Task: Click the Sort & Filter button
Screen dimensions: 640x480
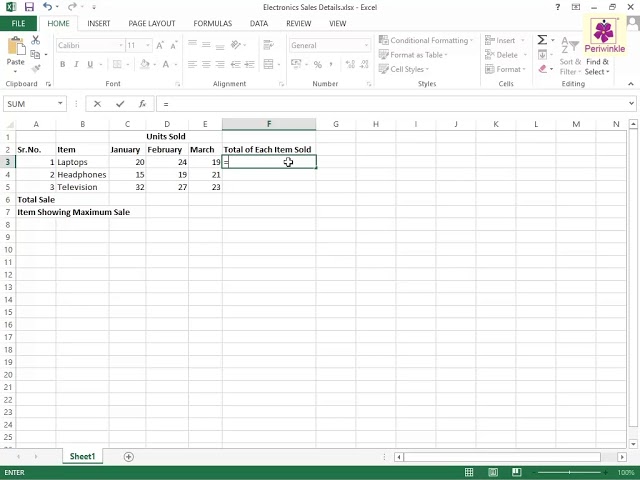Action: 569,56
